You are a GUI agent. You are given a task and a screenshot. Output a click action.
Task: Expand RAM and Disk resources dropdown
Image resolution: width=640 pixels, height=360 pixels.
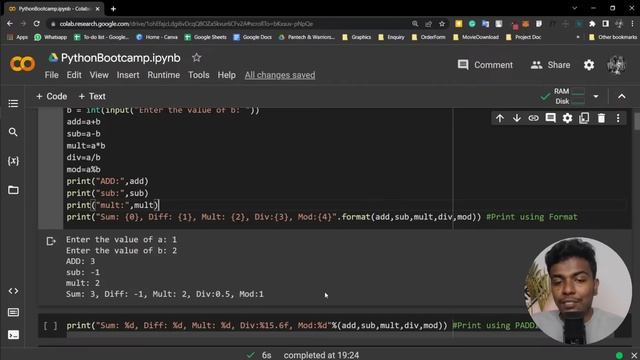tap(596, 97)
